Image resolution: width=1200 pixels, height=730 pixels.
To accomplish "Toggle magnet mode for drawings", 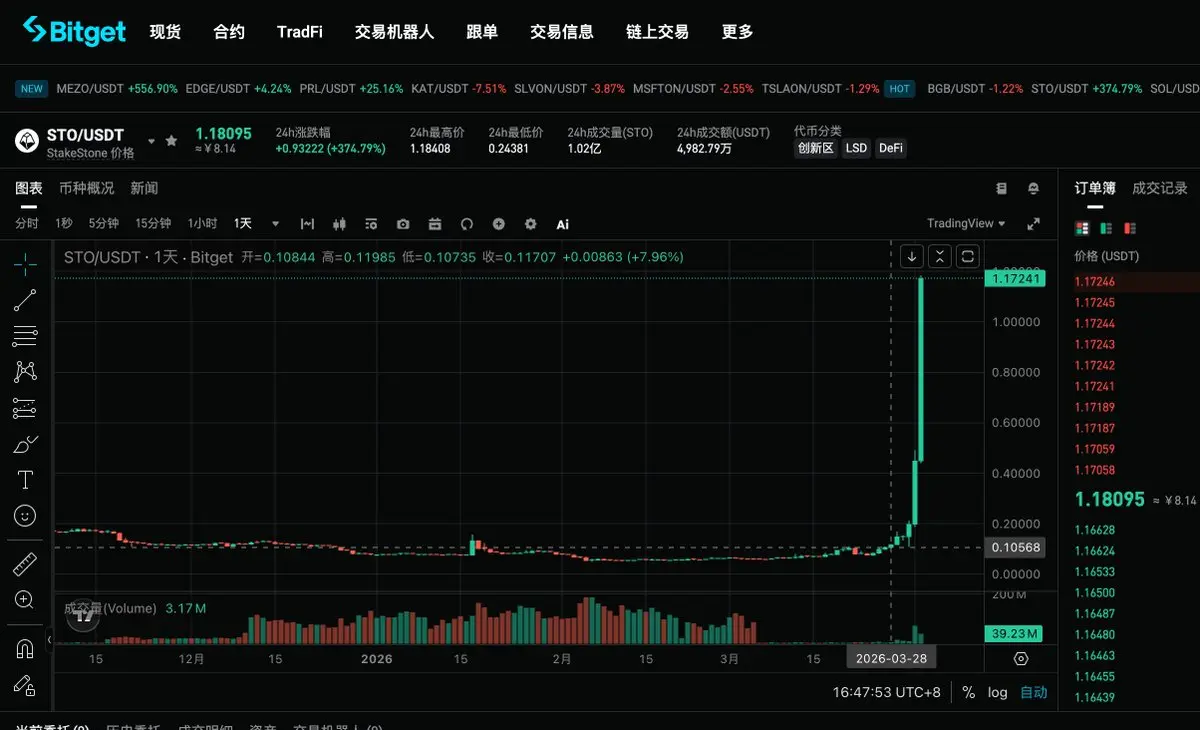I will (25, 649).
